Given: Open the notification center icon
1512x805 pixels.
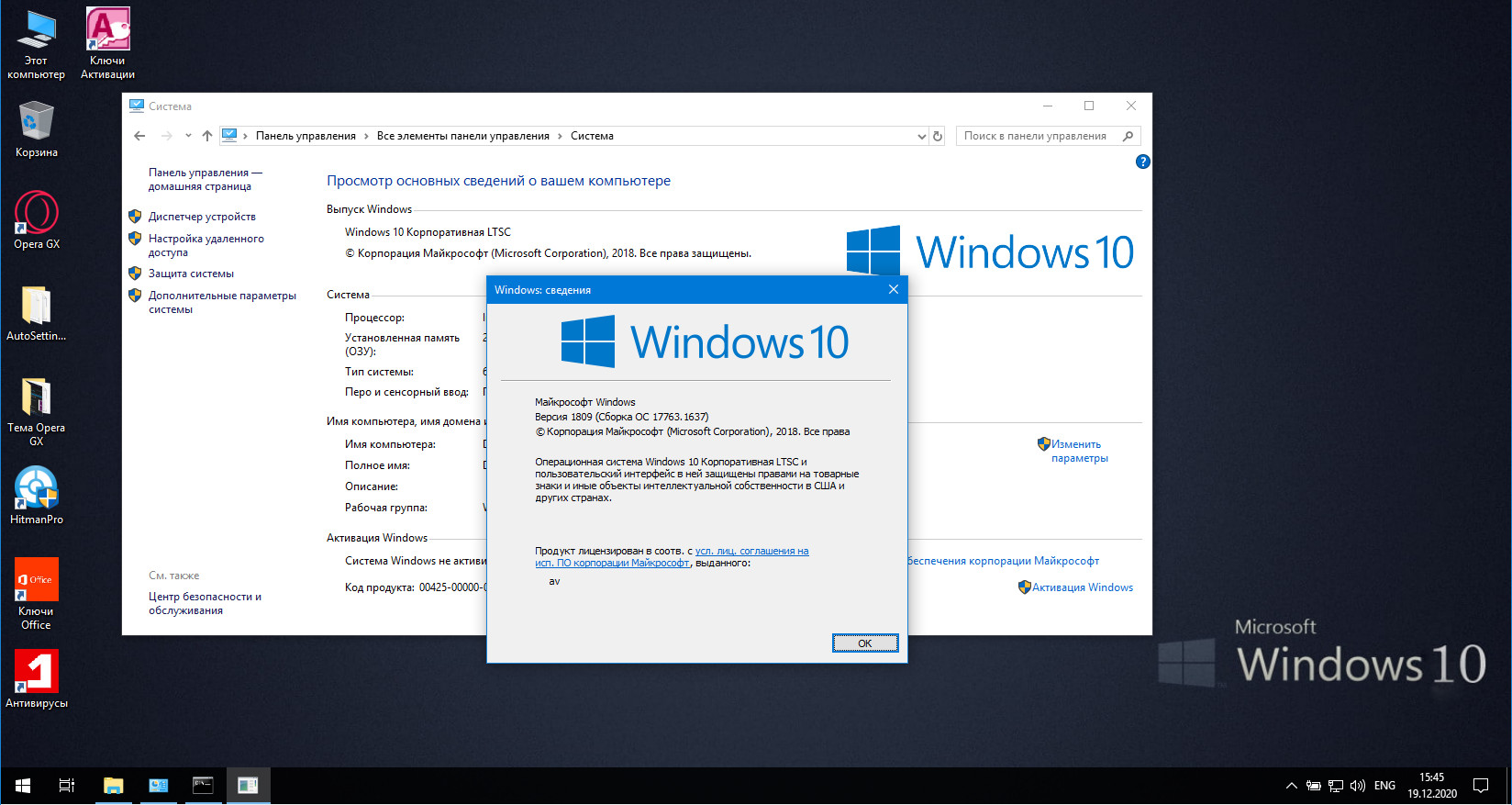Looking at the screenshot, I should pos(1481,786).
